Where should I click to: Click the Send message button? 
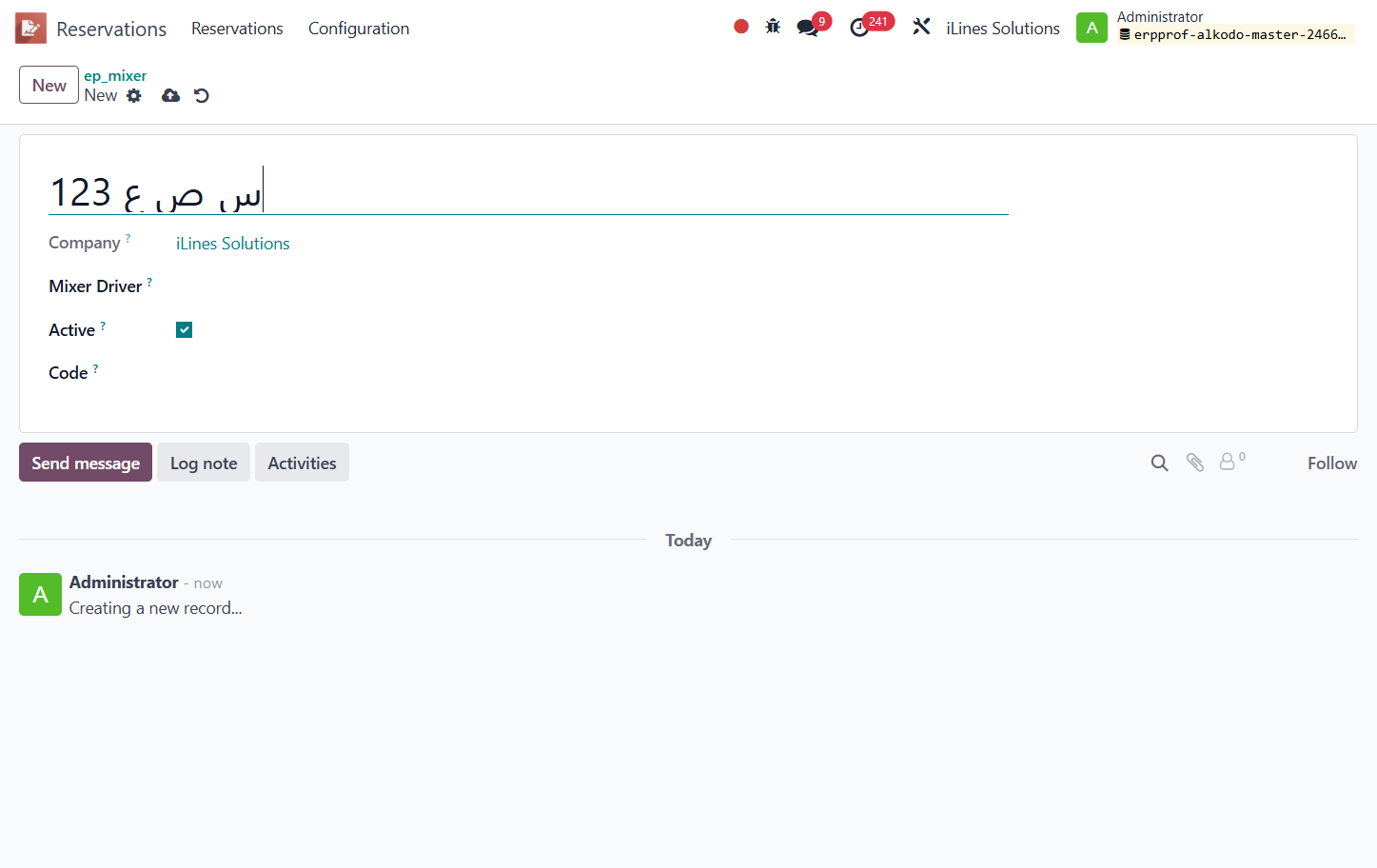click(x=86, y=463)
